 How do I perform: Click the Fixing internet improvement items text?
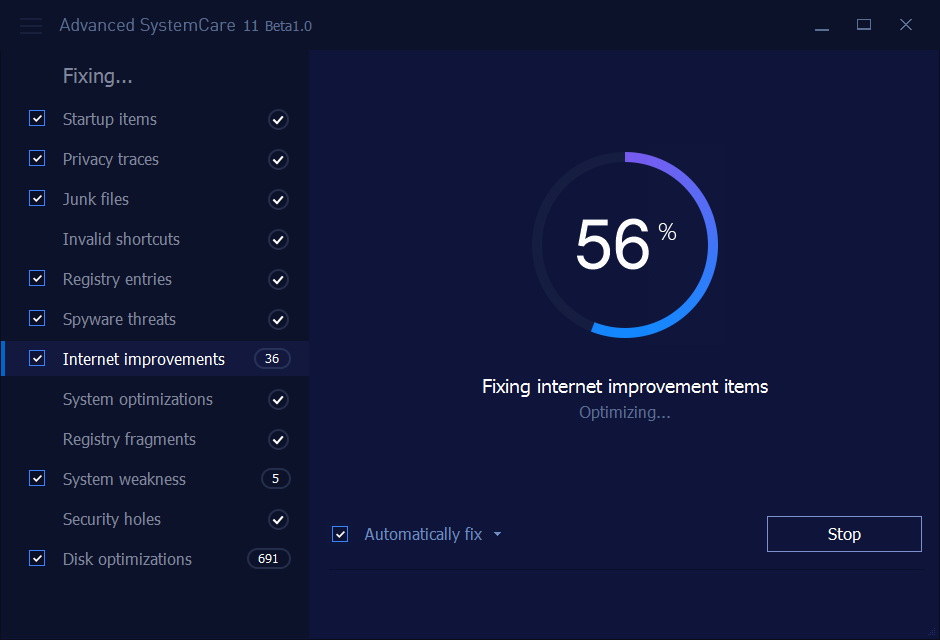tap(625, 386)
